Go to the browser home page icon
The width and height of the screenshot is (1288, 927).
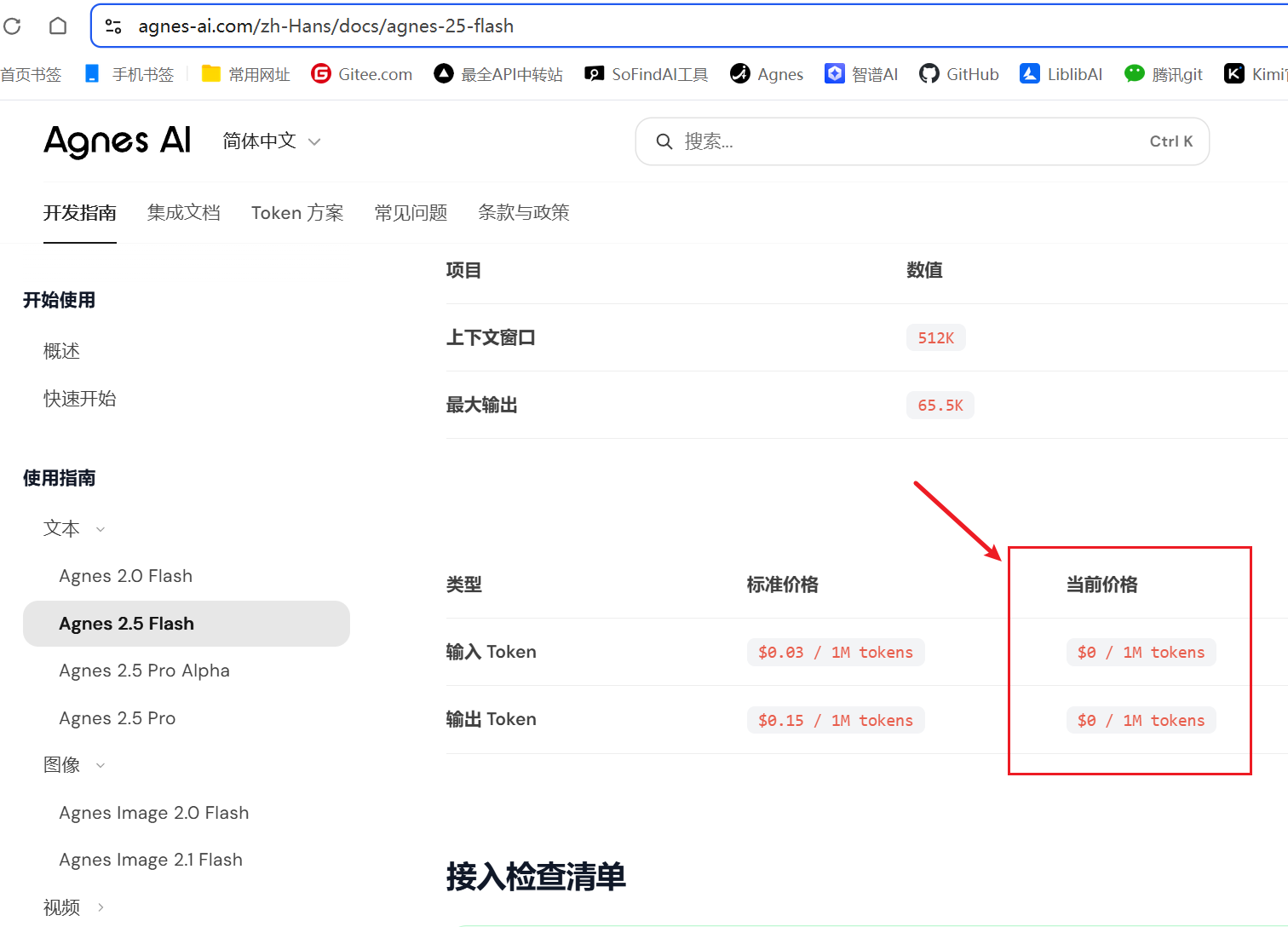tap(58, 26)
